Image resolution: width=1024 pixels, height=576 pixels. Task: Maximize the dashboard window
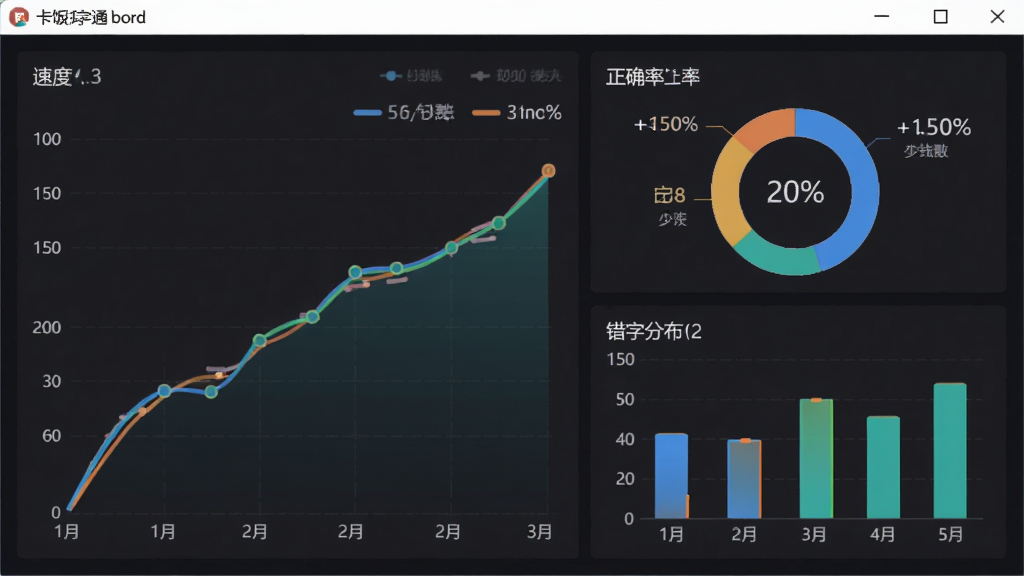pyautogui.click(x=940, y=16)
